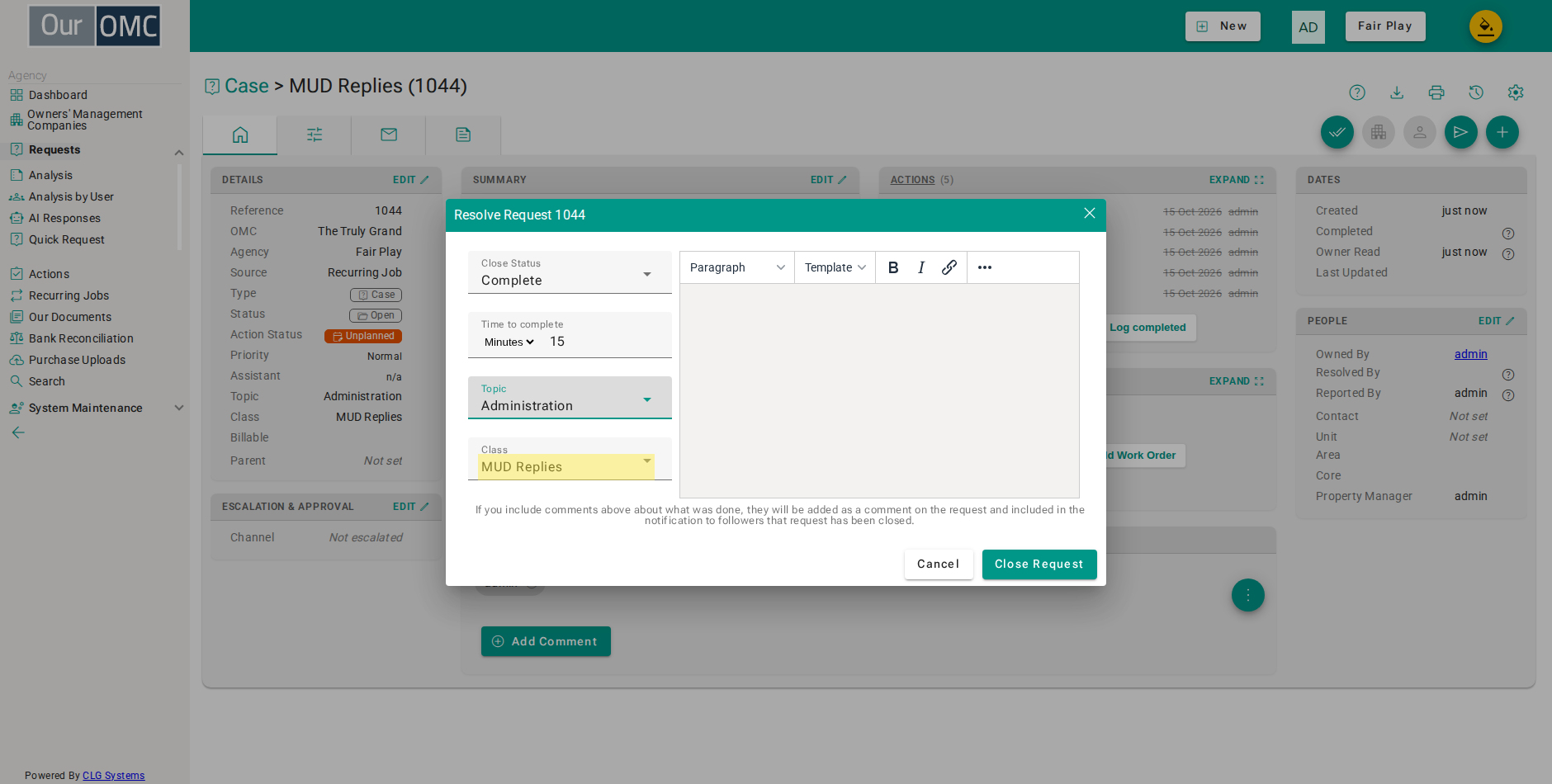1552x784 pixels.
Task: Click the Close Request button
Action: point(1039,564)
